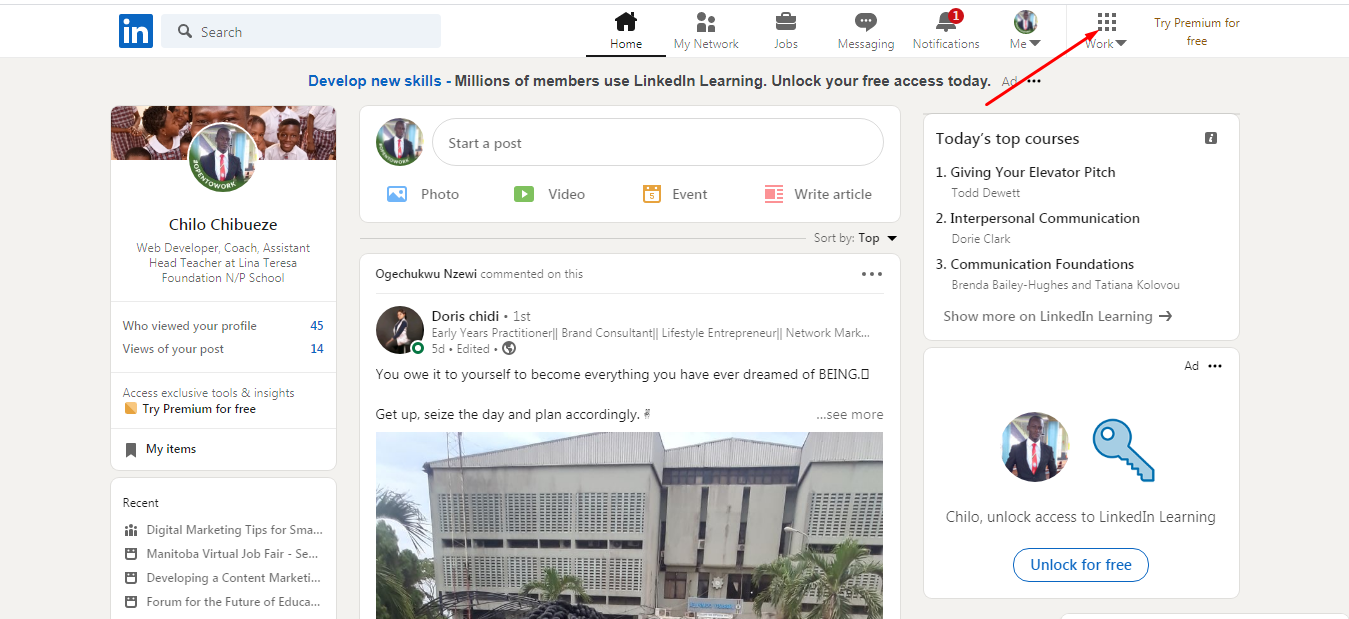This screenshot has width=1349, height=619.
Task: Click Doris chidi's profile picture
Action: (400, 330)
